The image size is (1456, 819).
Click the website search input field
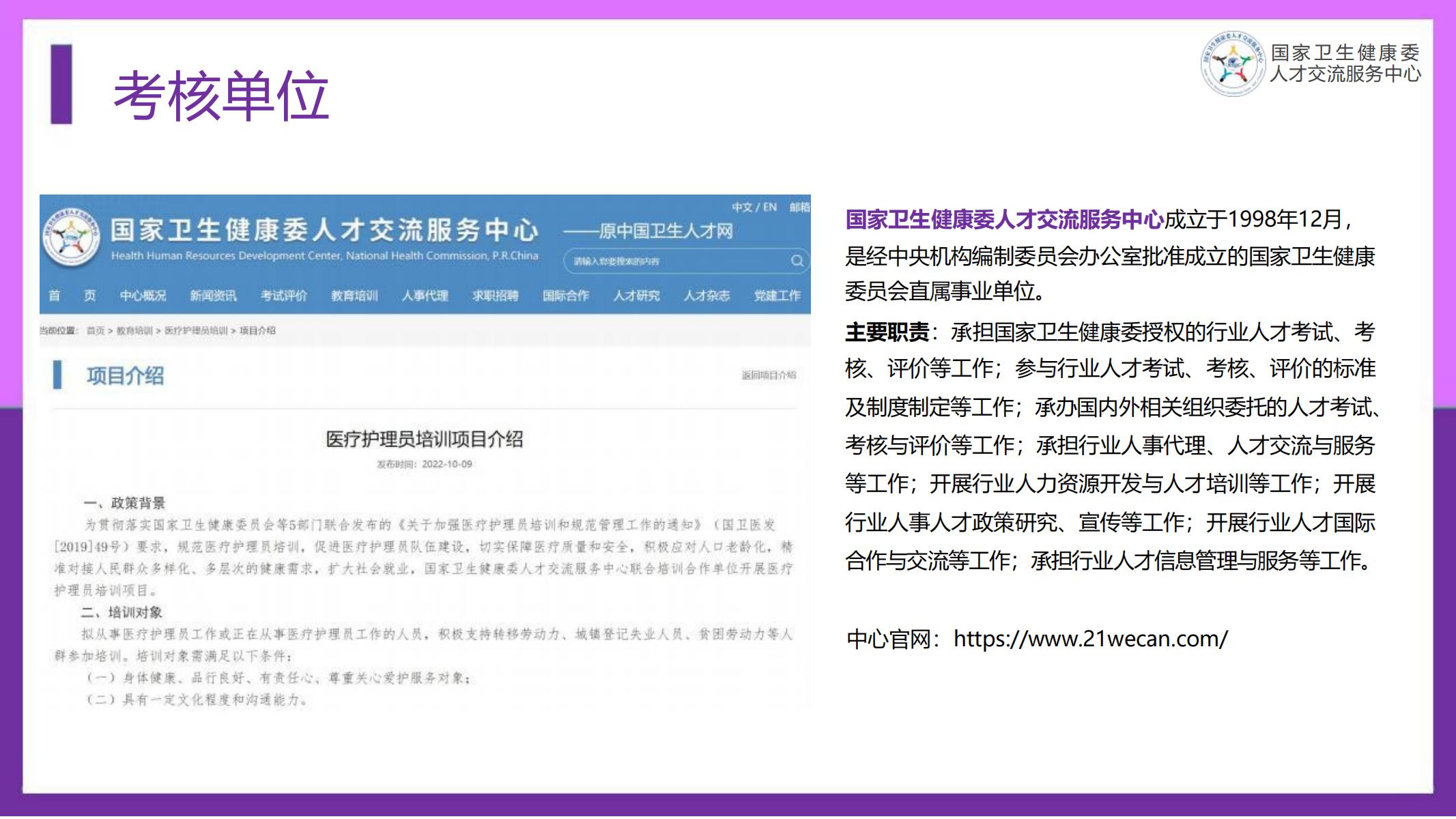point(686,261)
